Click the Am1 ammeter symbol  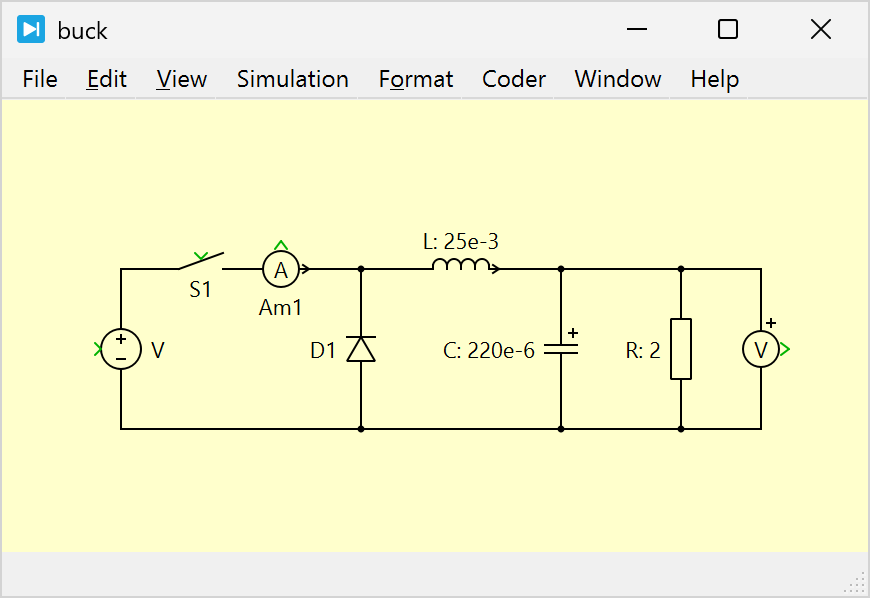[281, 269]
